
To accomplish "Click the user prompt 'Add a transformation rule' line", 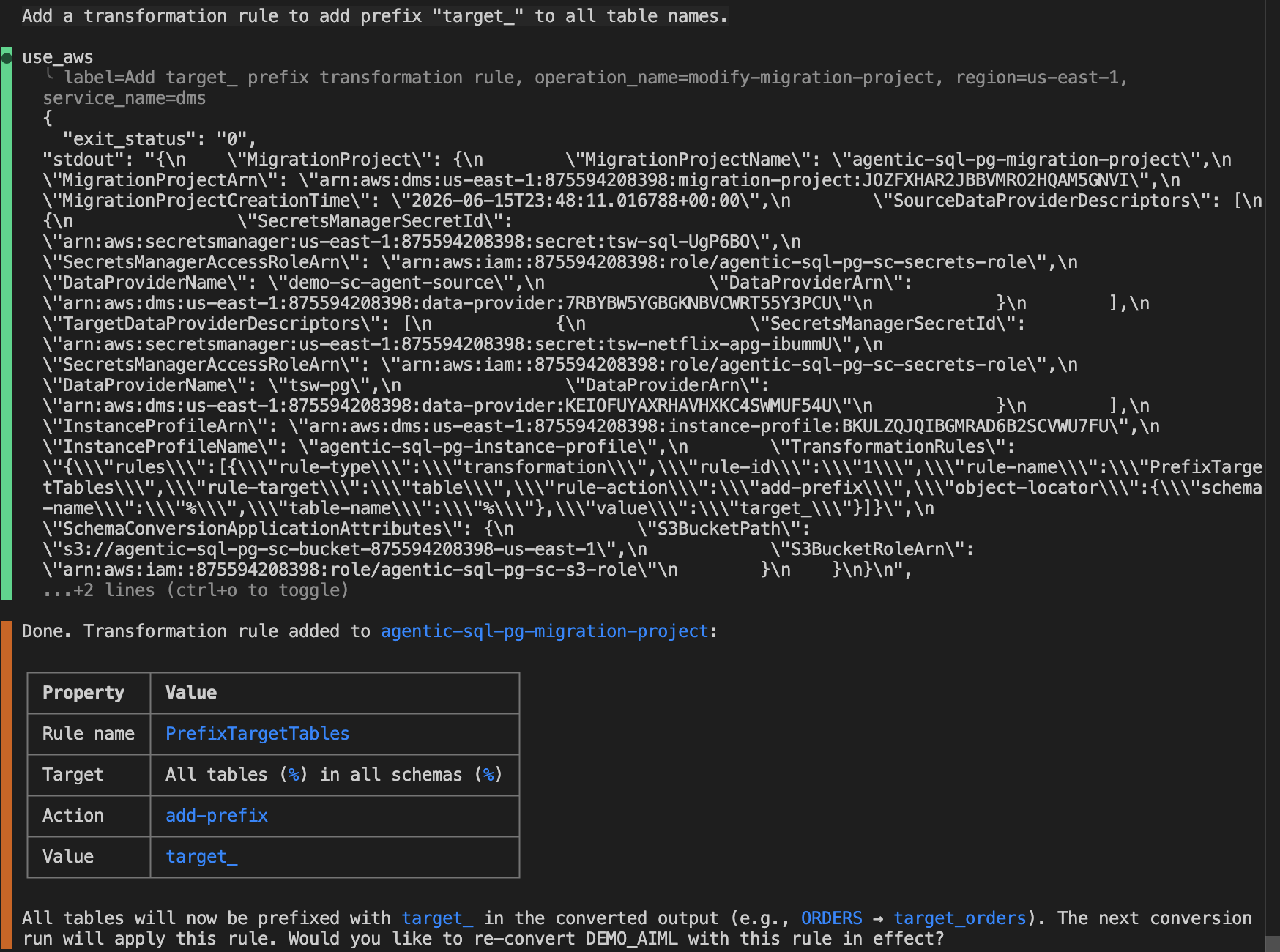I will coord(375,16).
